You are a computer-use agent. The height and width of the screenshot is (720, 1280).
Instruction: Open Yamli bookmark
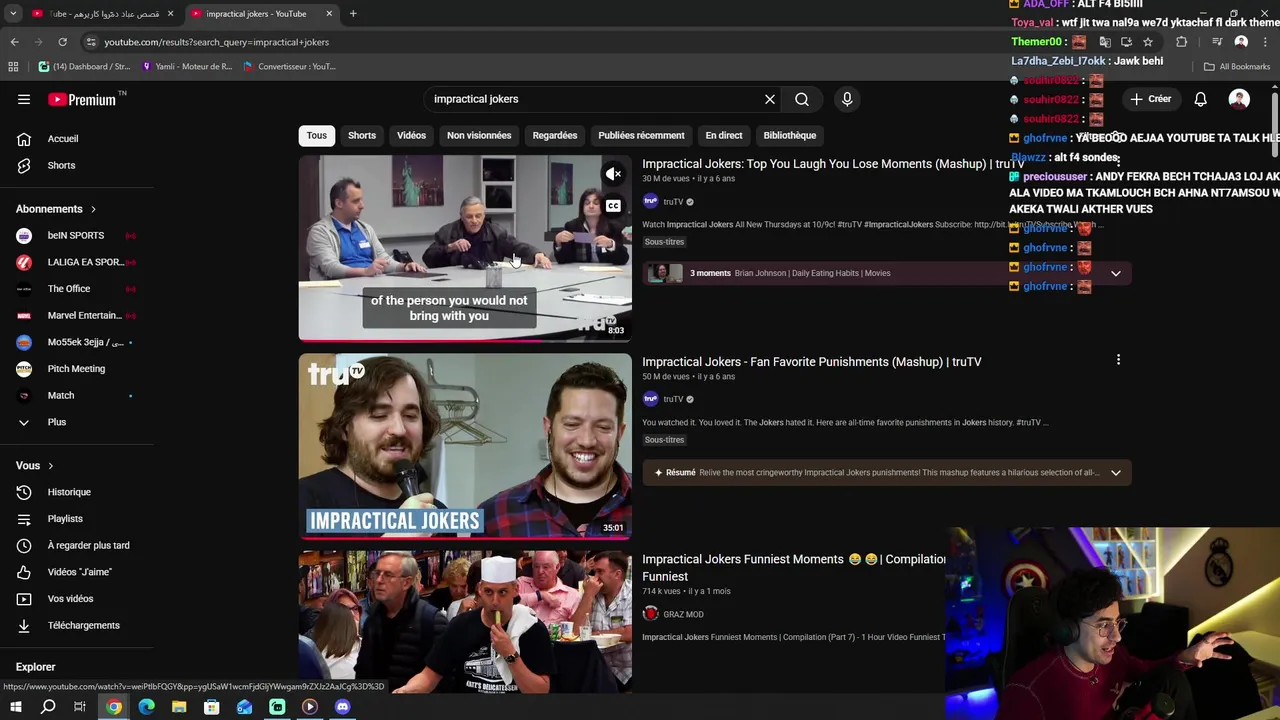[187, 67]
